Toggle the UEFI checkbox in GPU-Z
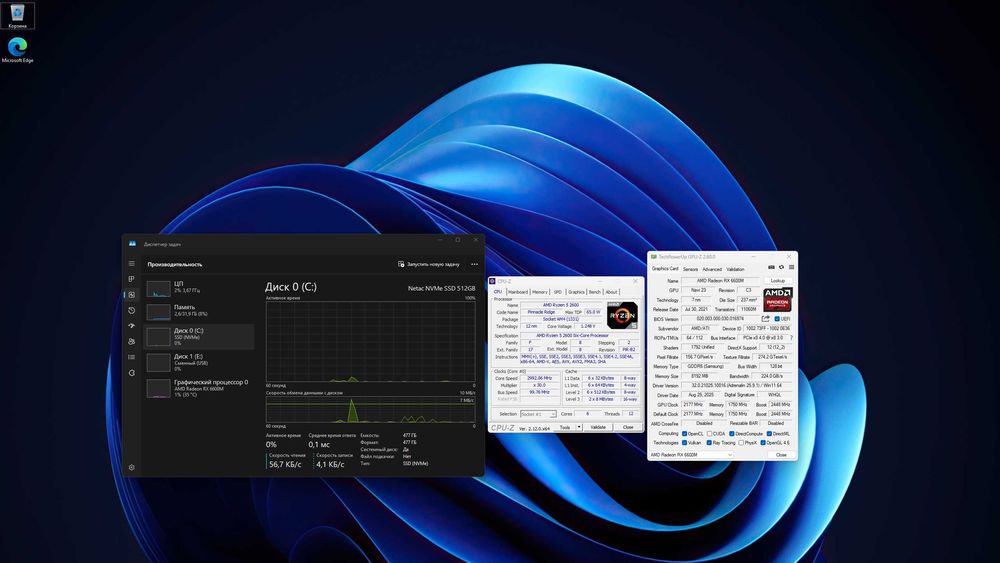The height and width of the screenshot is (563, 1000). click(x=777, y=319)
